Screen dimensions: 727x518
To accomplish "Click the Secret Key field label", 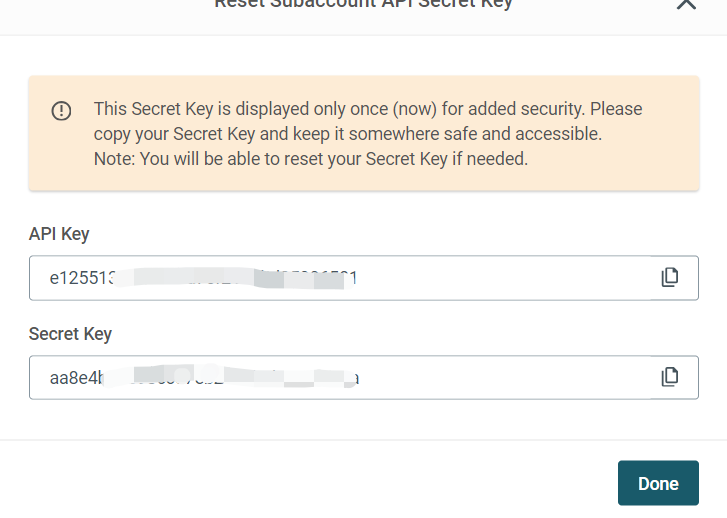I will coord(70,334).
